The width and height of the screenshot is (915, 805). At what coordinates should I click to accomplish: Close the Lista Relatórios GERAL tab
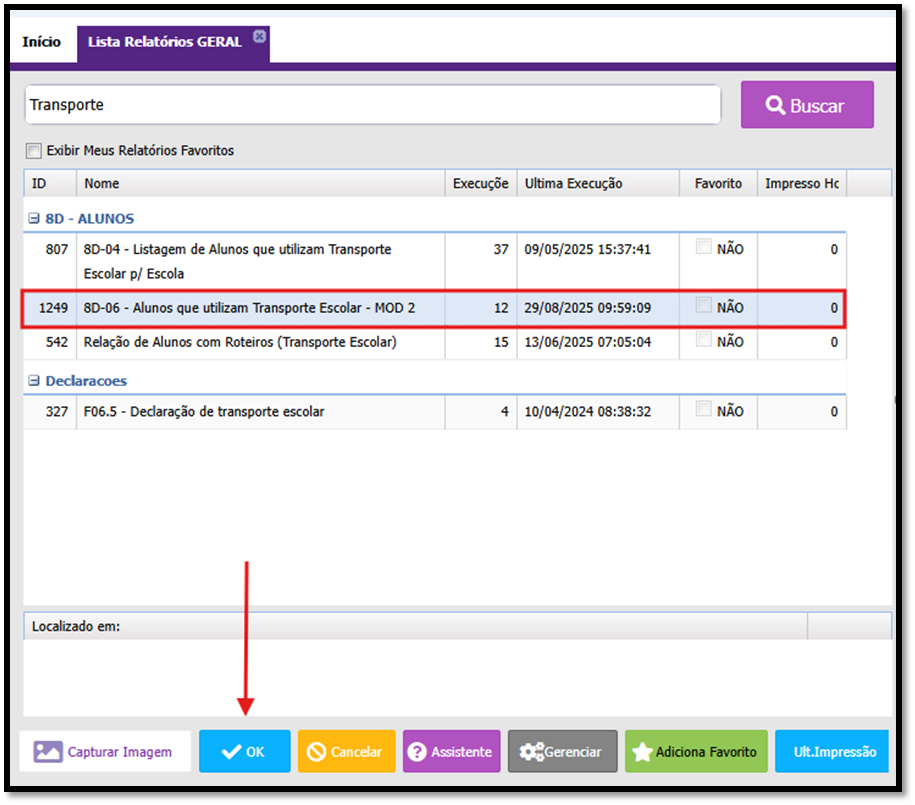point(259,36)
